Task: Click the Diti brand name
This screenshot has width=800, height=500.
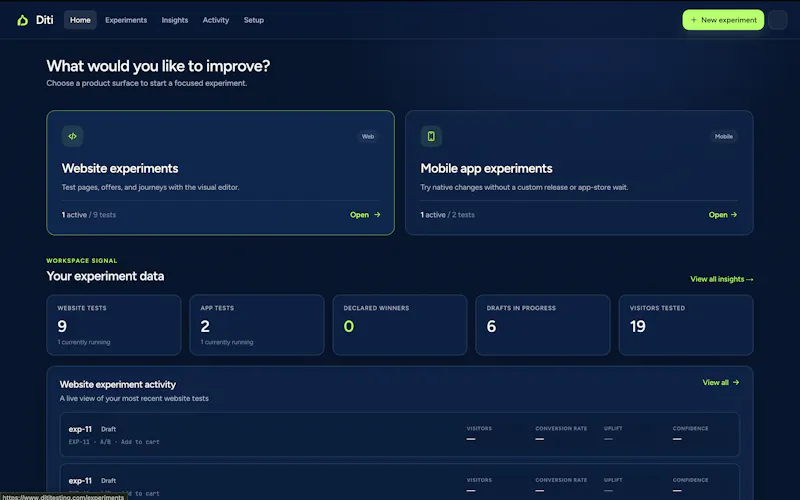Action: click(x=44, y=20)
